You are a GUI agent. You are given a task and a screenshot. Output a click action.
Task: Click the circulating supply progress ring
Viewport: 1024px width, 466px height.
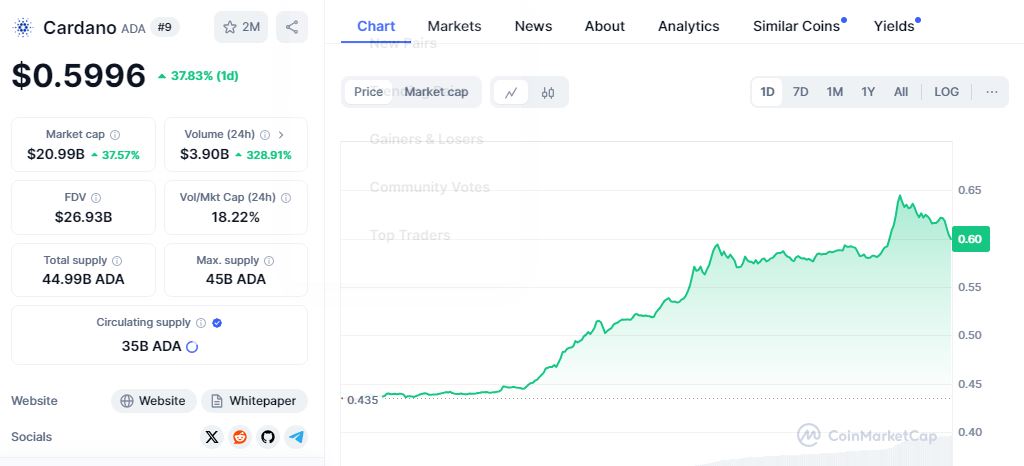192,347
